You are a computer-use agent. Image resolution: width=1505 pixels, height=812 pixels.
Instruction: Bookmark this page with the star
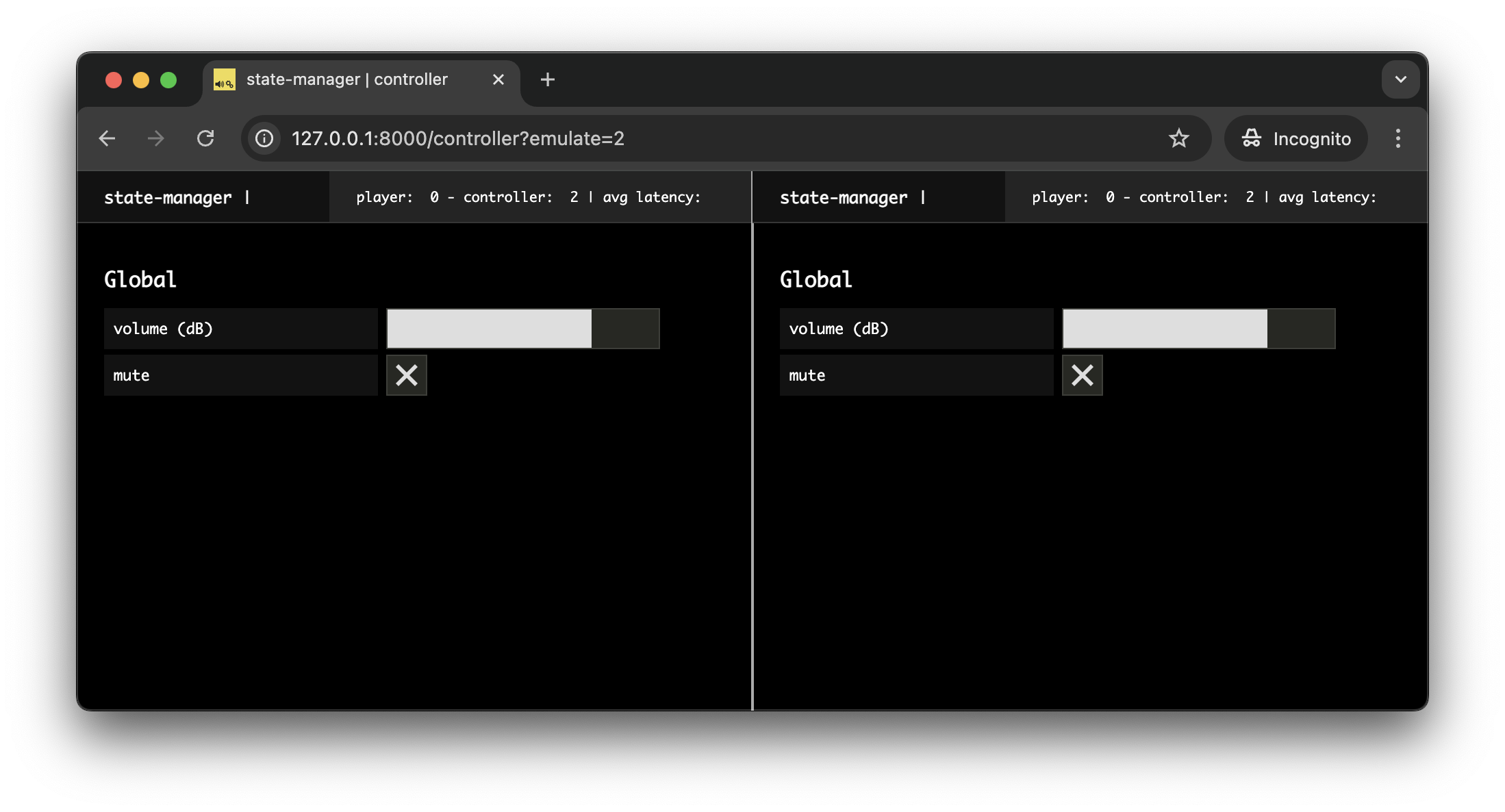(x=1178, y=138)
